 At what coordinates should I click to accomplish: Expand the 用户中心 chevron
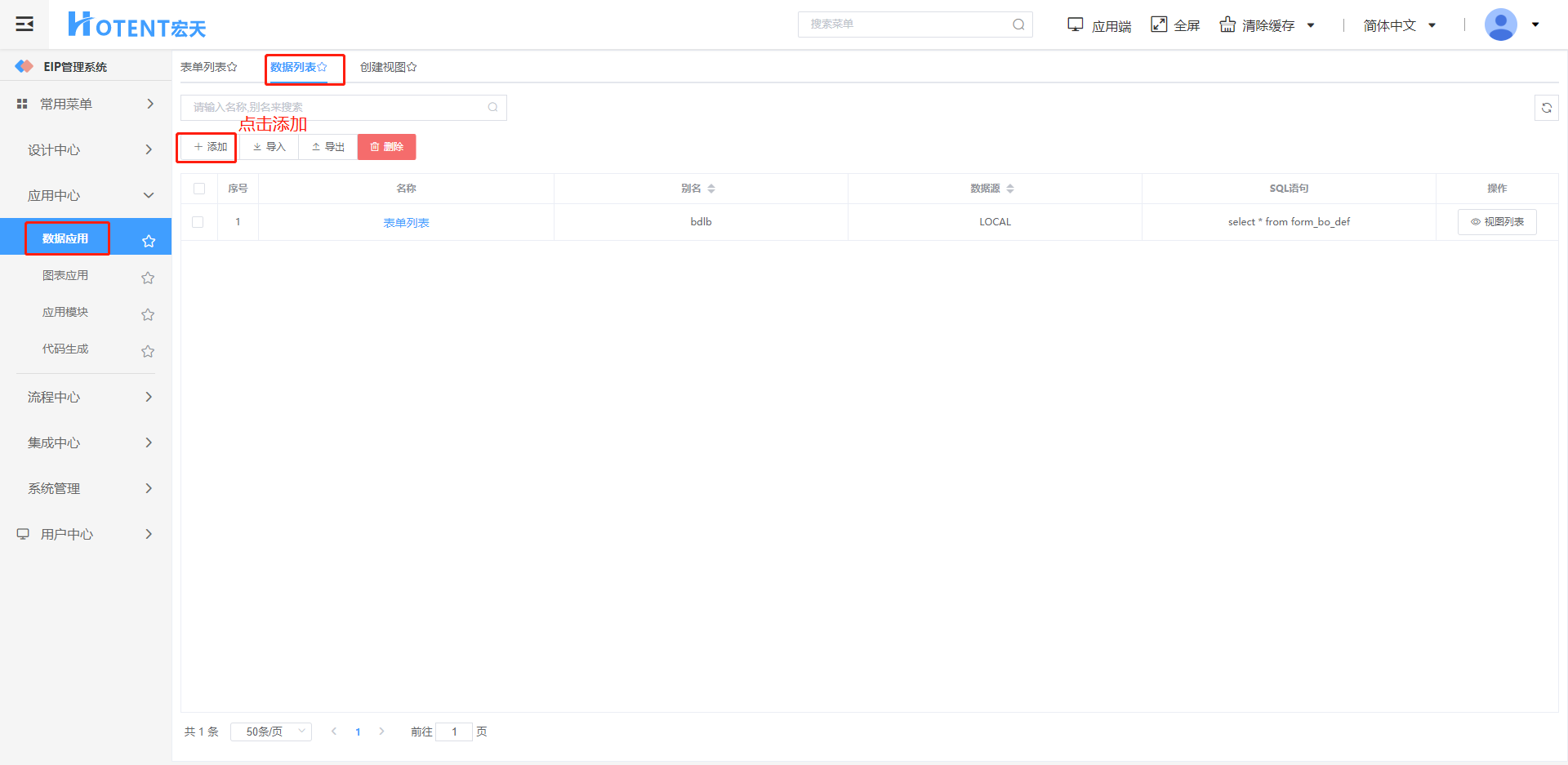click(x=149, y=534)
